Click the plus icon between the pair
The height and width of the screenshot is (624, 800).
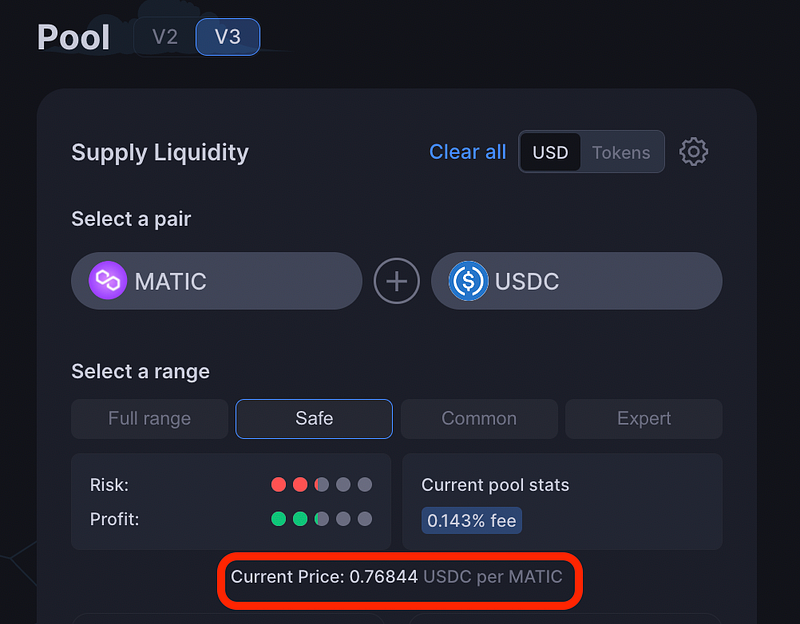[396, 281]
